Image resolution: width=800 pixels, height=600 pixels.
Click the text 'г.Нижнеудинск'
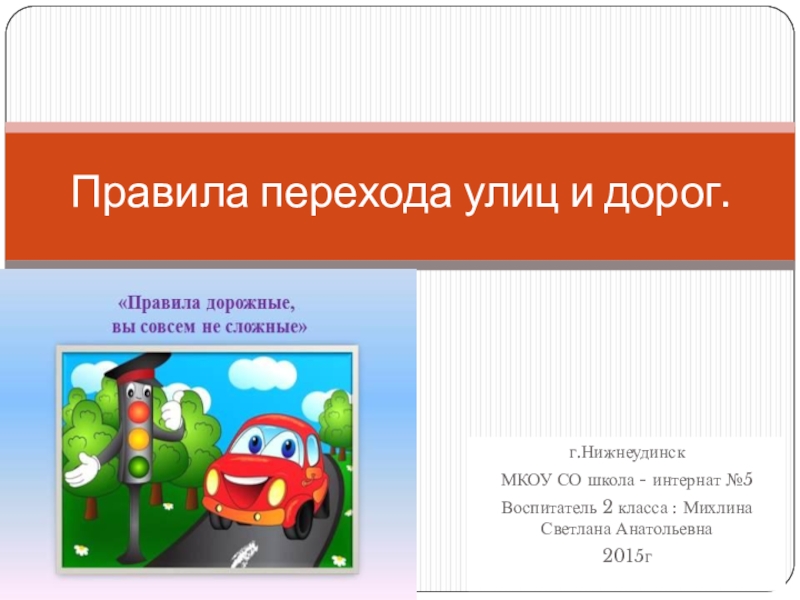point(627,453)
